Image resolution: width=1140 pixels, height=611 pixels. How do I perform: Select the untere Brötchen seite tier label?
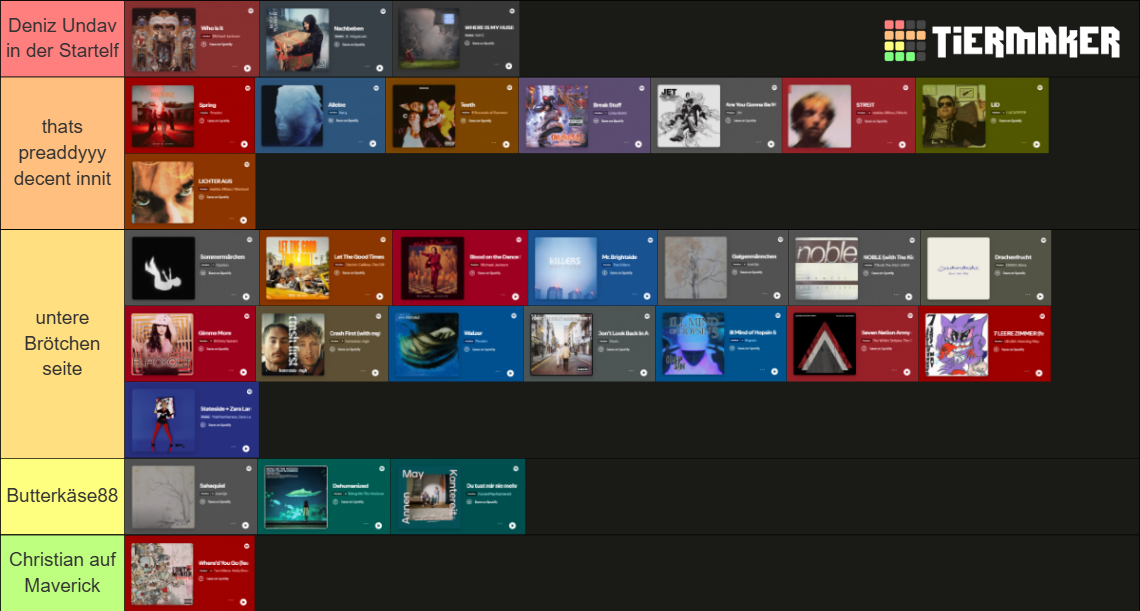point(63,343)
